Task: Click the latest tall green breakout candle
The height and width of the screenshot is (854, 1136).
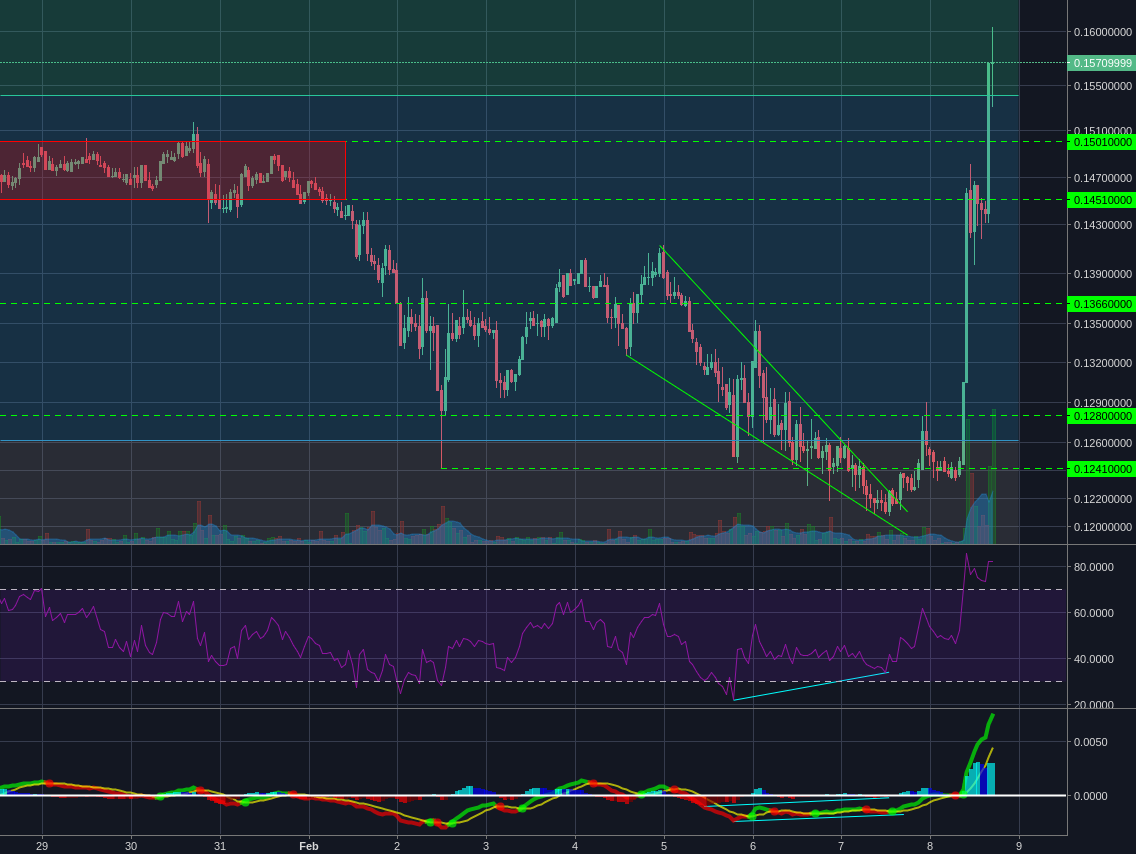Action: pyautogui.click(x=989, y=138)
